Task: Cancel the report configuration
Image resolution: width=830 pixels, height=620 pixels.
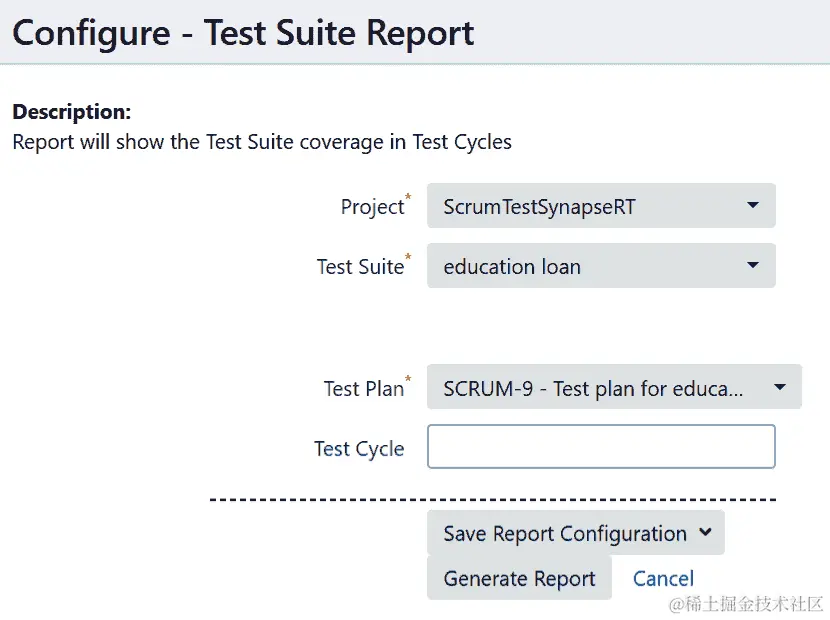Action: [x=663, y=579]
